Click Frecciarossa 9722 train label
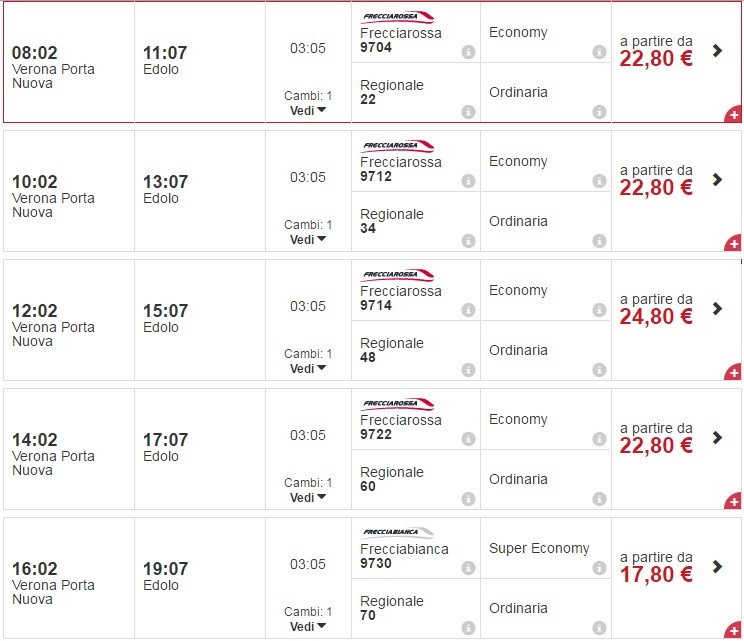Screen dimensions: 744x641 pyautogui.click(x=400, y=427)
